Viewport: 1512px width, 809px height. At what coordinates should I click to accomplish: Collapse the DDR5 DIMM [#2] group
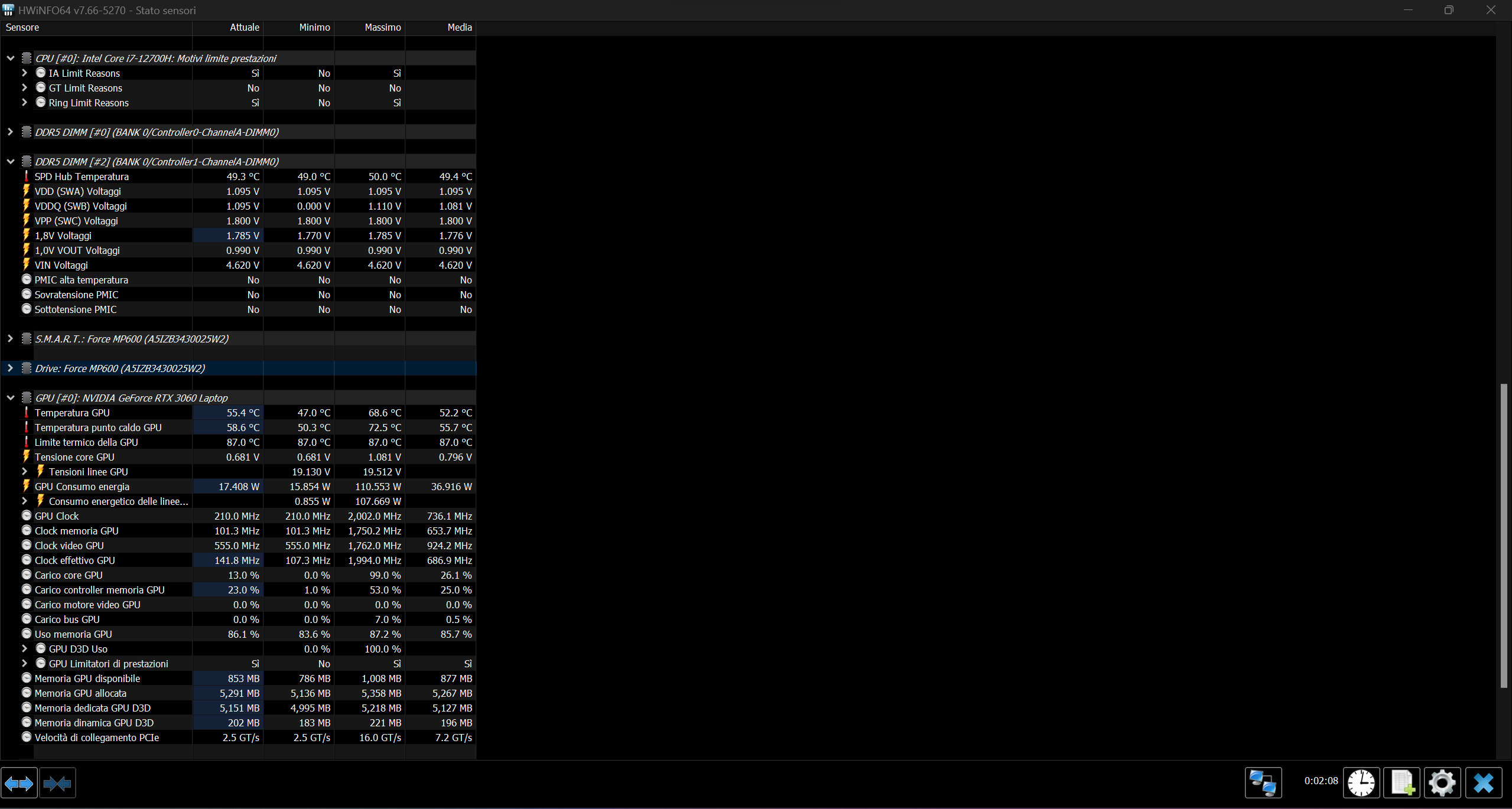(11, 161)
